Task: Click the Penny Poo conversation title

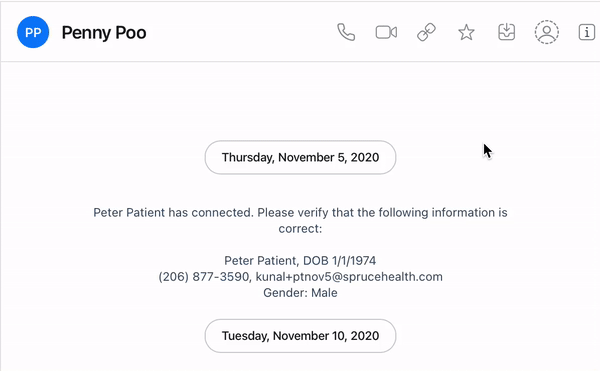Action: tap(104, 33)
